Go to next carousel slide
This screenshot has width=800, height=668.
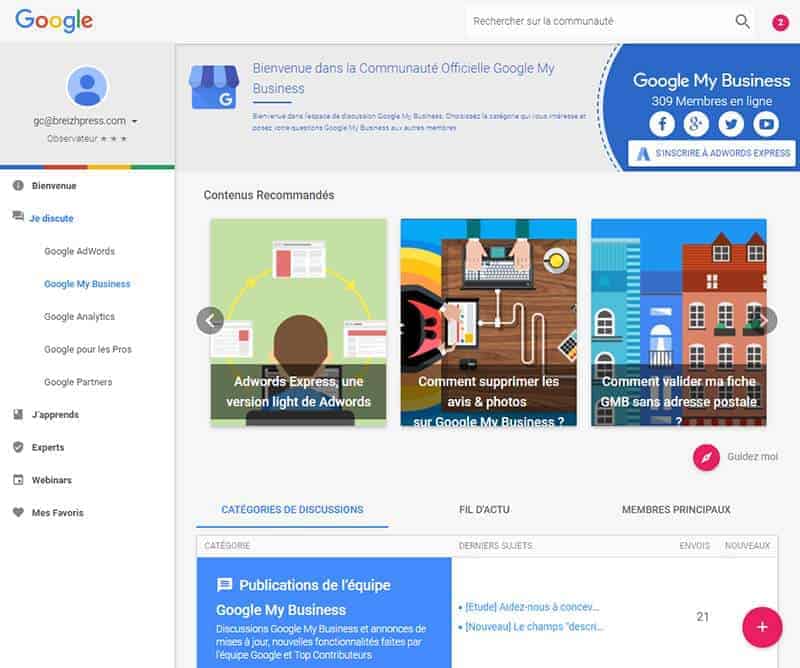[764, 320]
